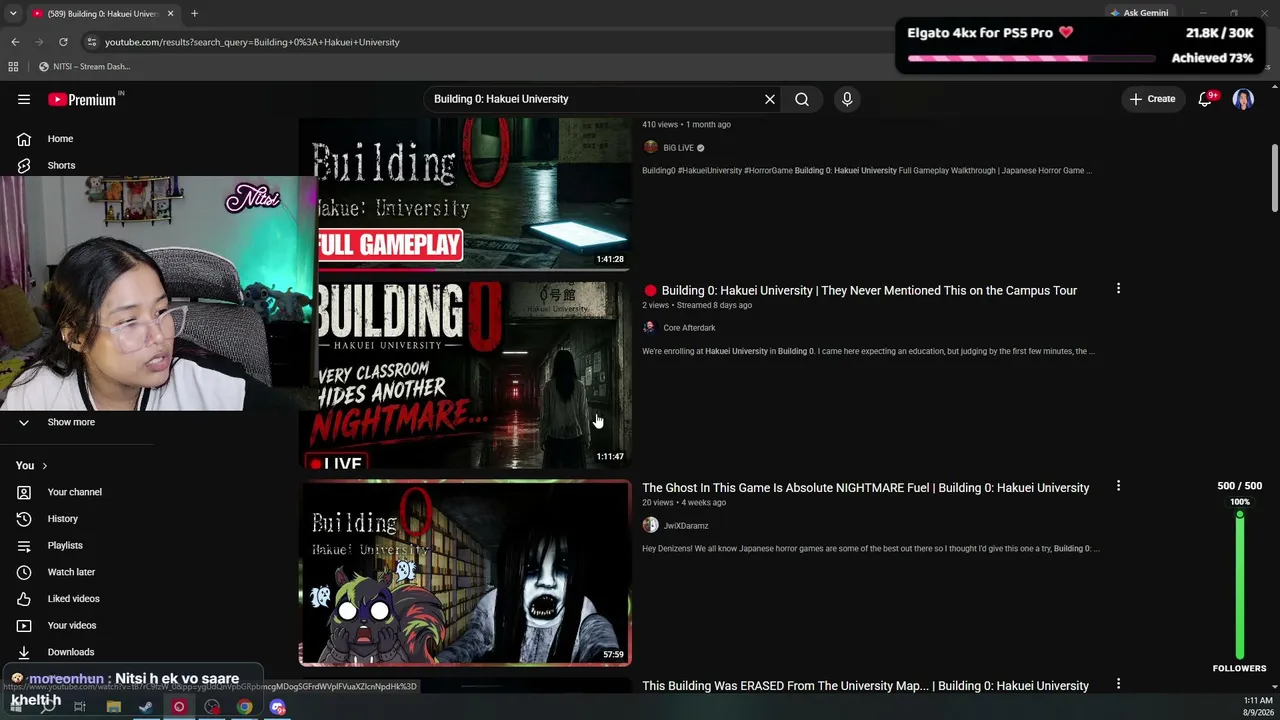
Task: Open the JwlXDaramz channel avatar
Action: (x=650, y=525)
